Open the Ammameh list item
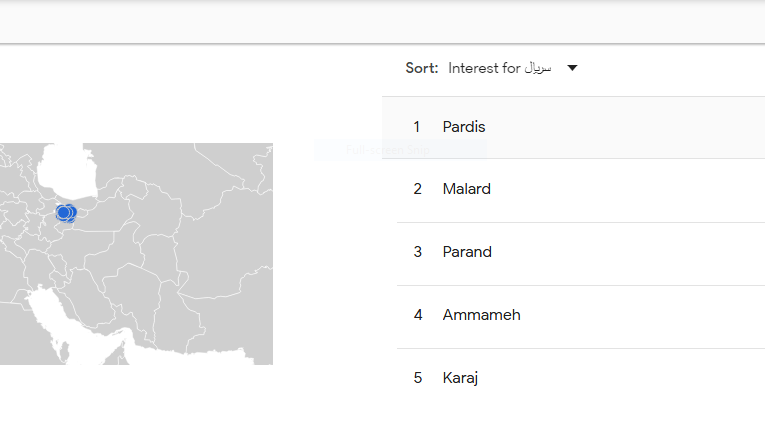 tap(481, 315)
